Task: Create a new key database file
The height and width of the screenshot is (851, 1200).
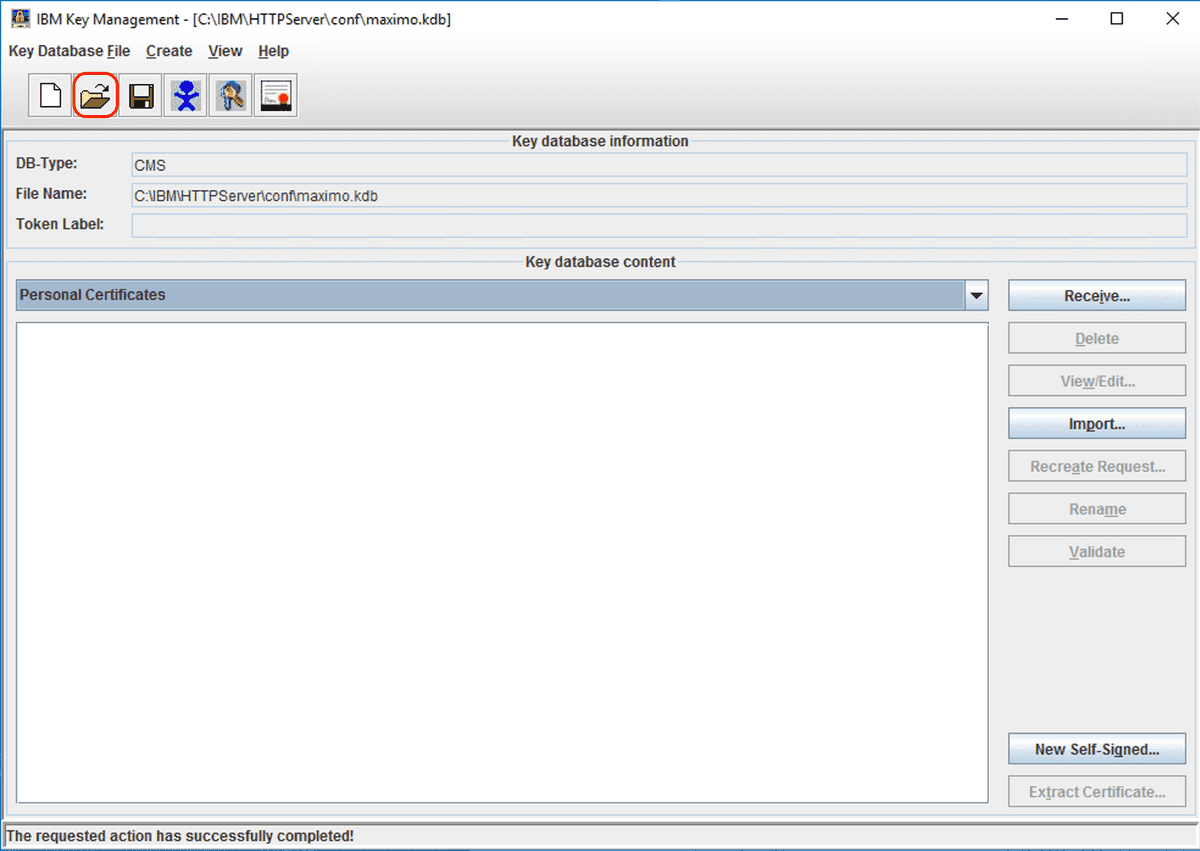Action: click(x=49, y=94)
